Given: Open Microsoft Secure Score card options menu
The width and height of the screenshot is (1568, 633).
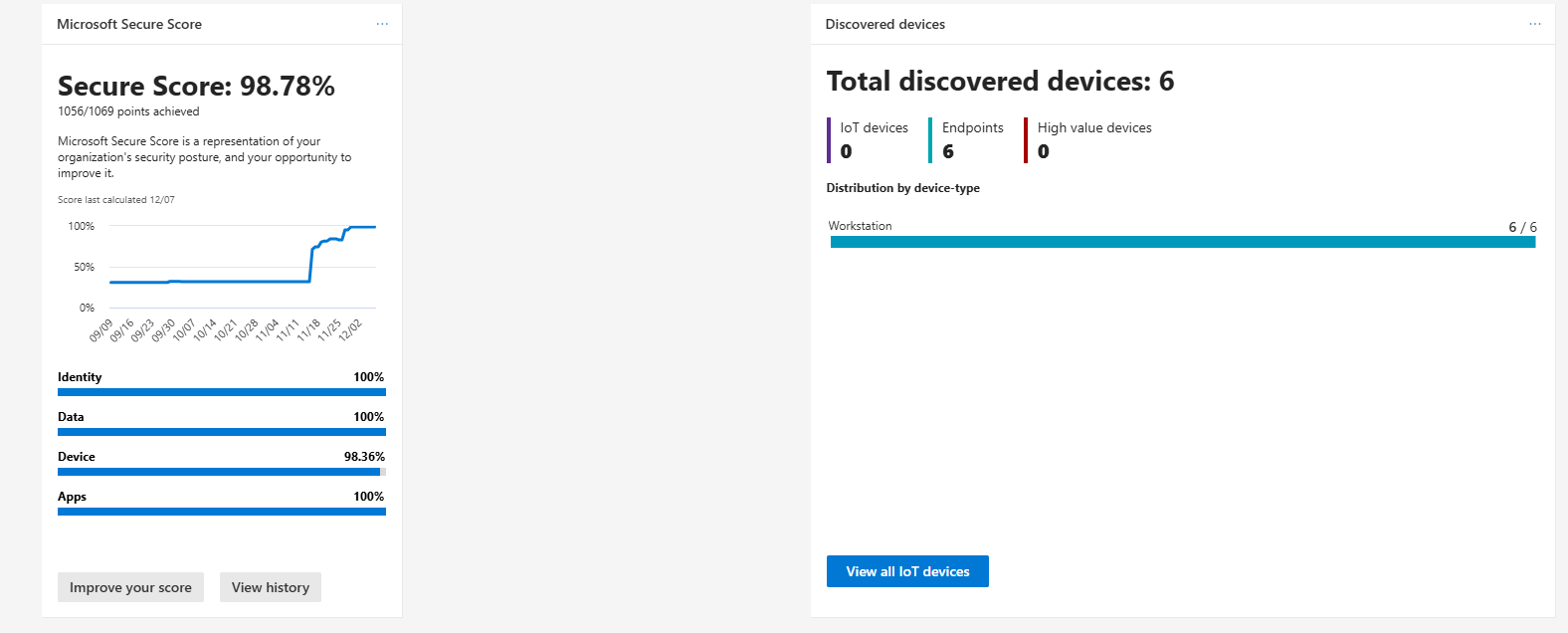Looking at the screenshot, I should pyautogui.click(x=382, y=24).
